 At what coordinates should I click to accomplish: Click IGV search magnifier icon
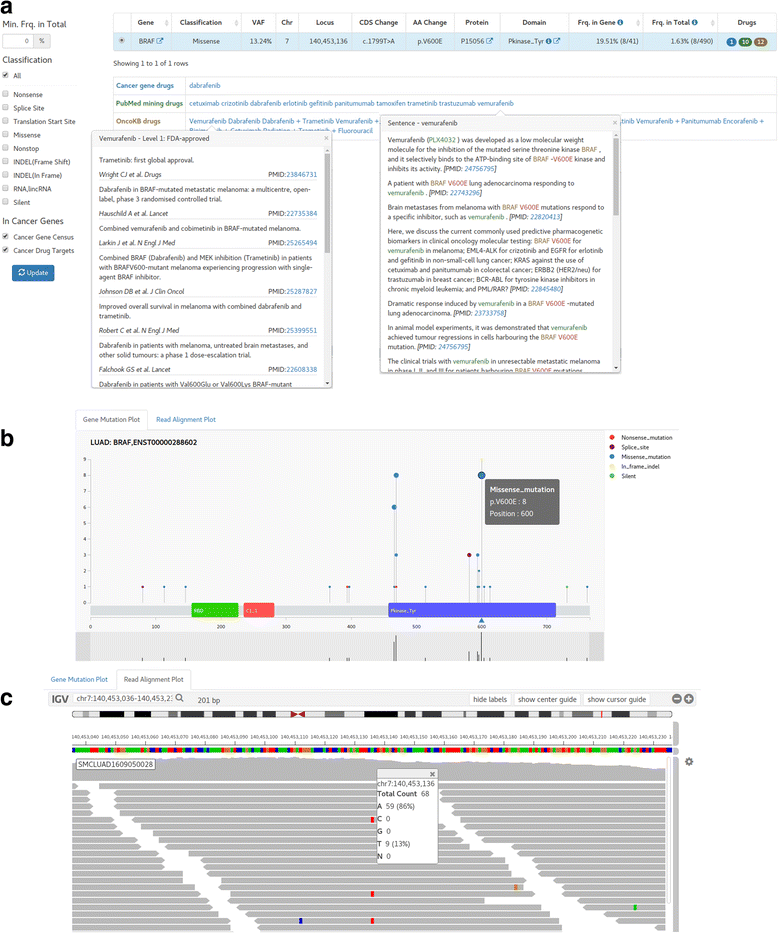coord(179,698)
